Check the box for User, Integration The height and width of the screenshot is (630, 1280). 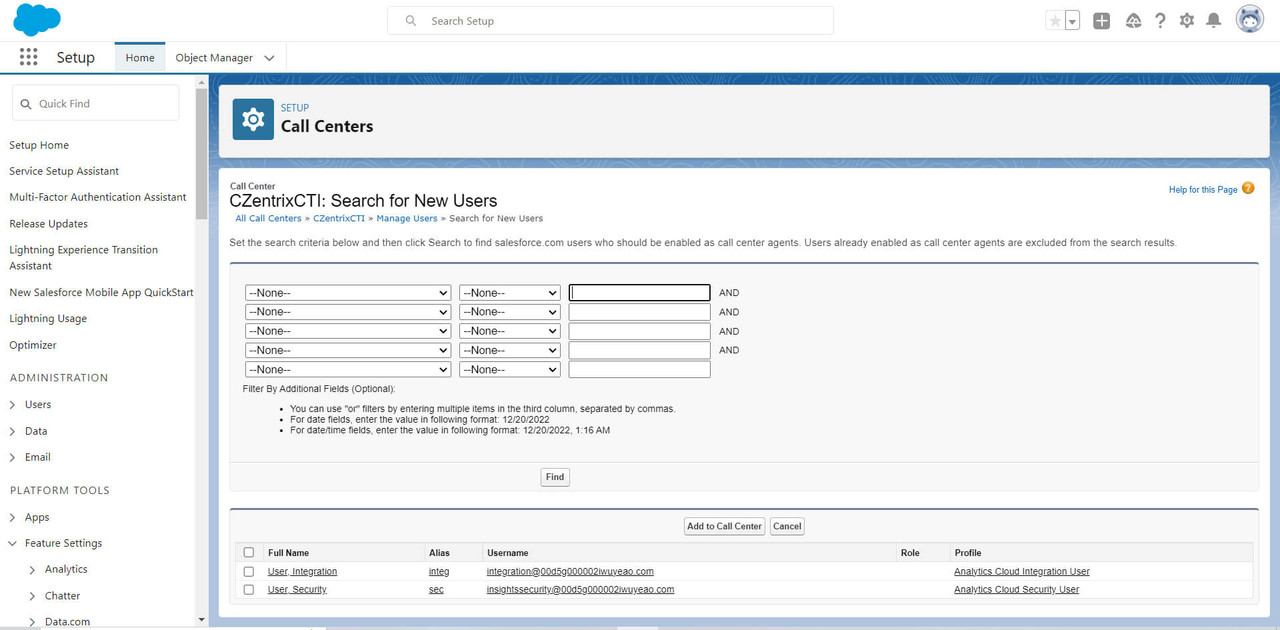coord(249,572)
